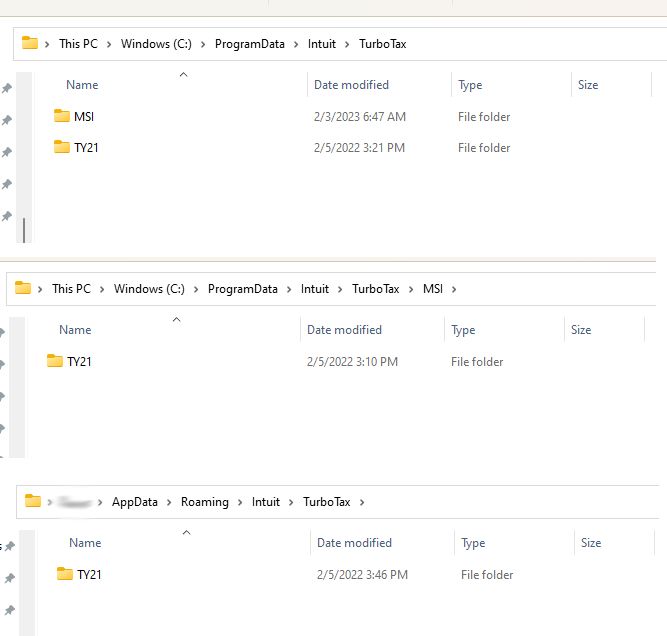This screenshot has height=636, width=667.
Task: Sort by Name in MSI window
Action: click(x=75, y=330)
